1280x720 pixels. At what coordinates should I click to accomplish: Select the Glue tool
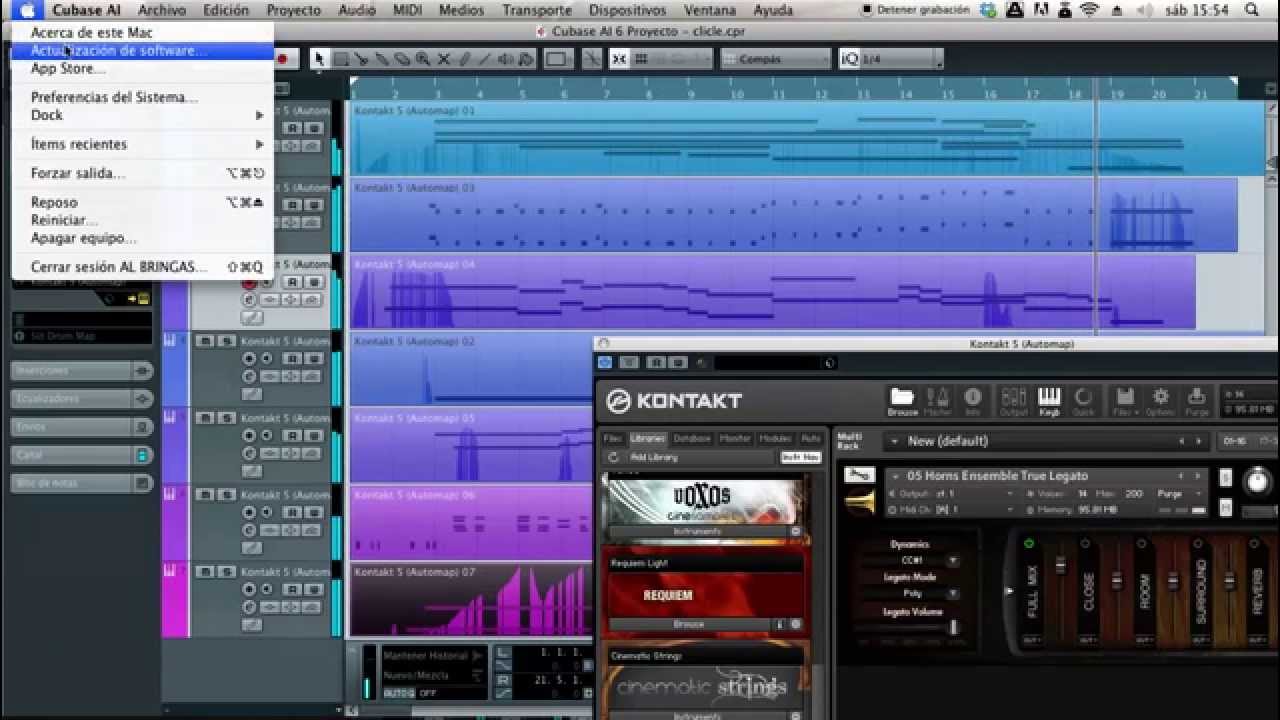[x=382, y=59]
